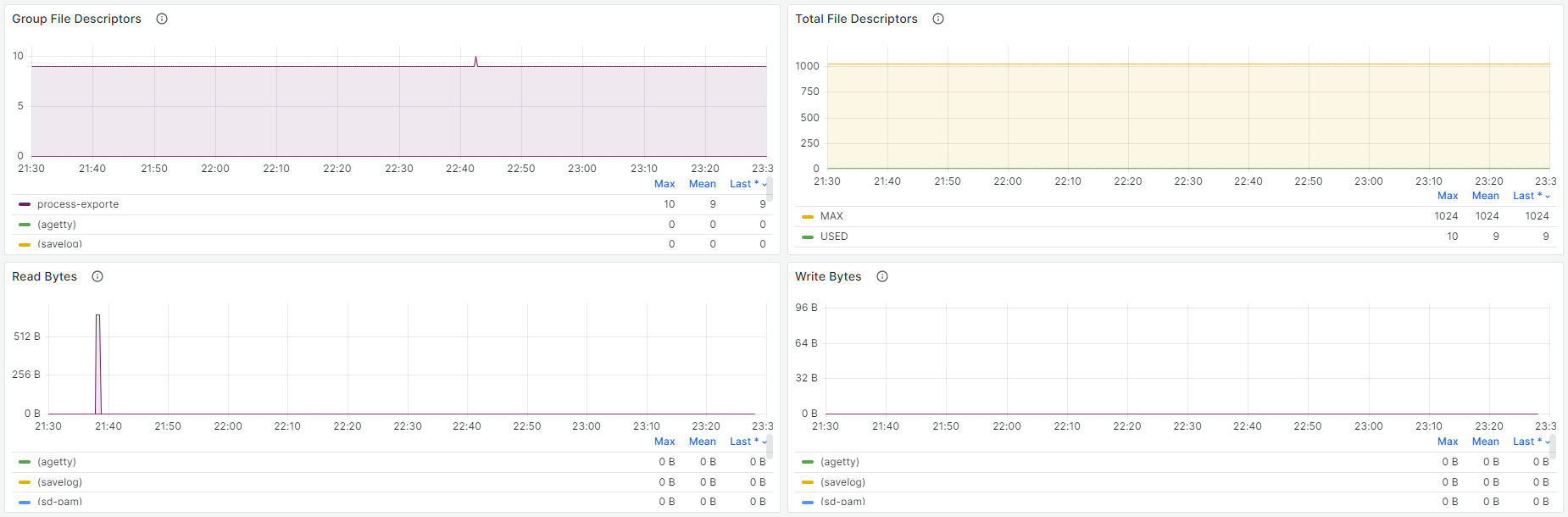1568x517 pixels.
Task: Click the purple process-exporte color swatch
Action: point(25,204)
